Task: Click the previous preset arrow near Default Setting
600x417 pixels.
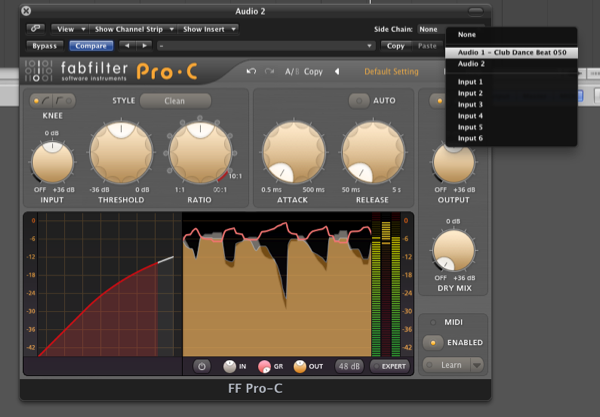Action: (337, 71)
